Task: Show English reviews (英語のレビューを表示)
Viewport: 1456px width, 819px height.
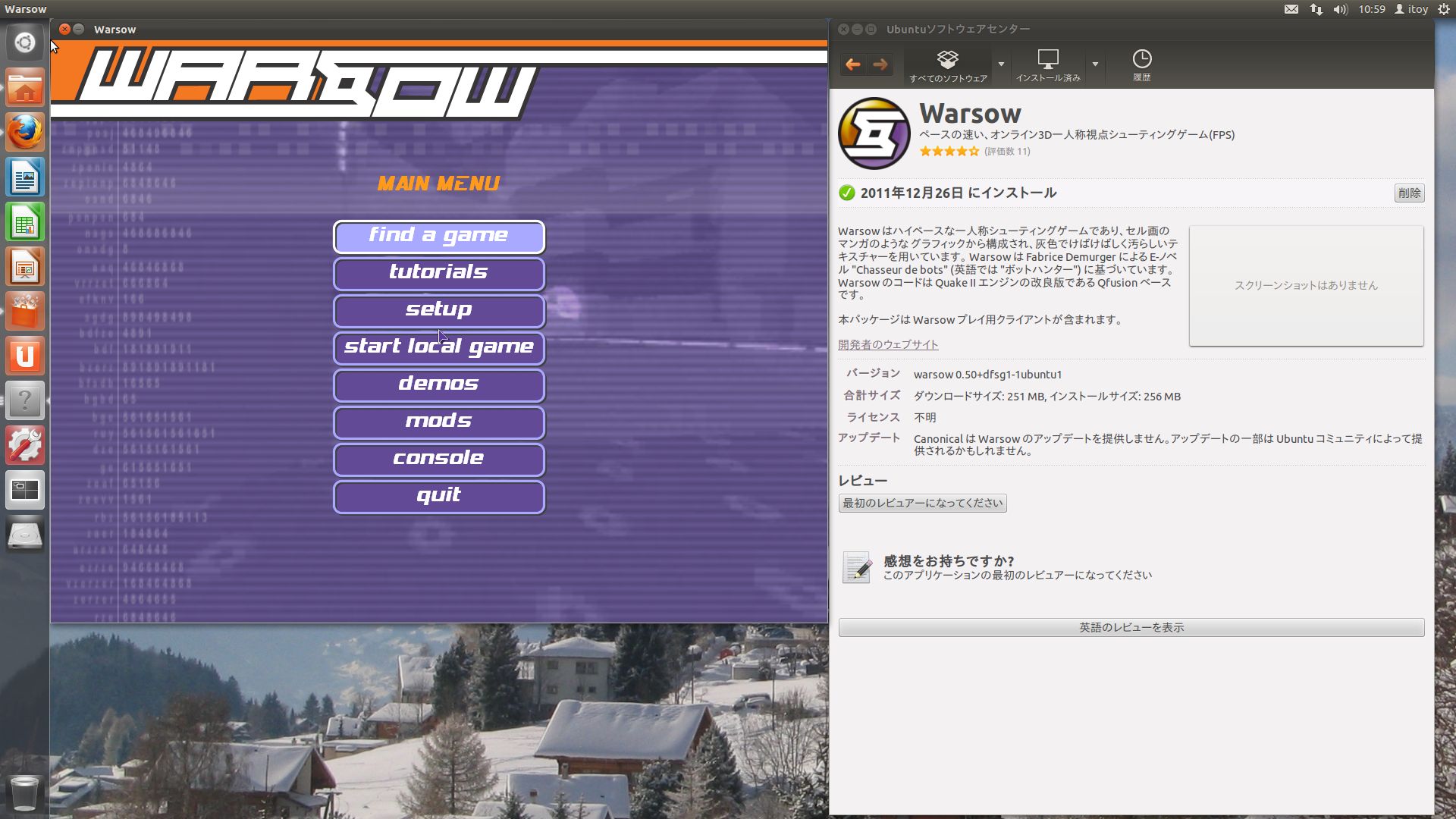Action: click(x=1131, y=627)
